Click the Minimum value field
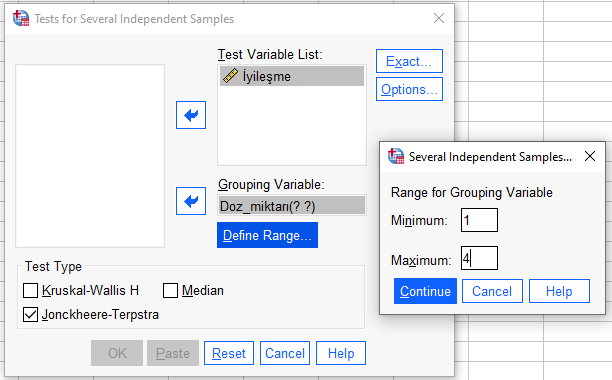Viewport: 612px width, 380px height. 479,220
